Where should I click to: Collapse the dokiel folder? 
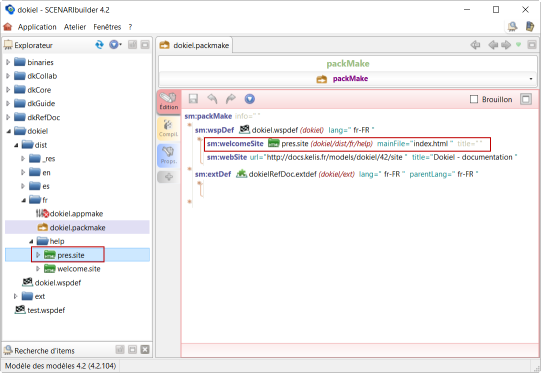coord(8,131)
